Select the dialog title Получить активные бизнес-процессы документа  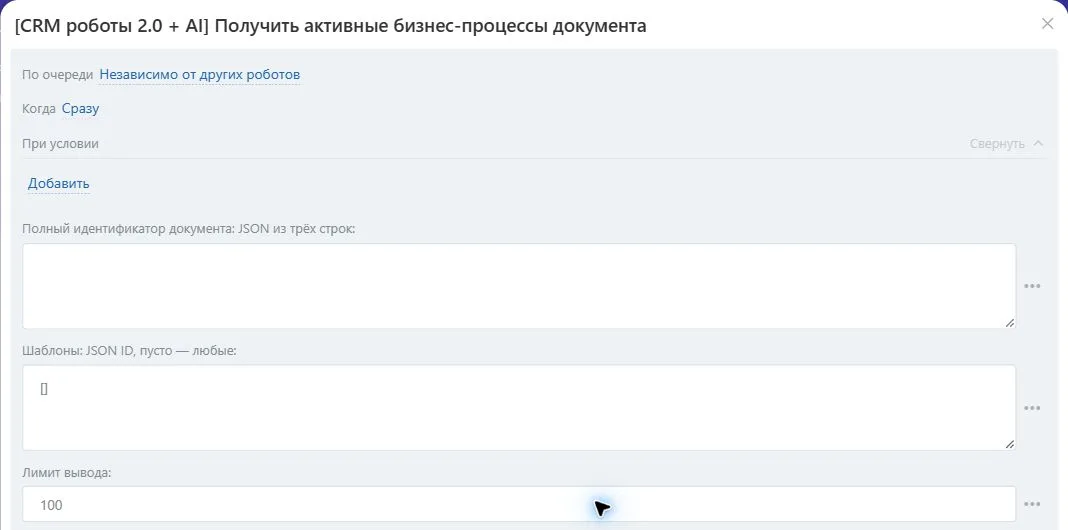point(430,27)
